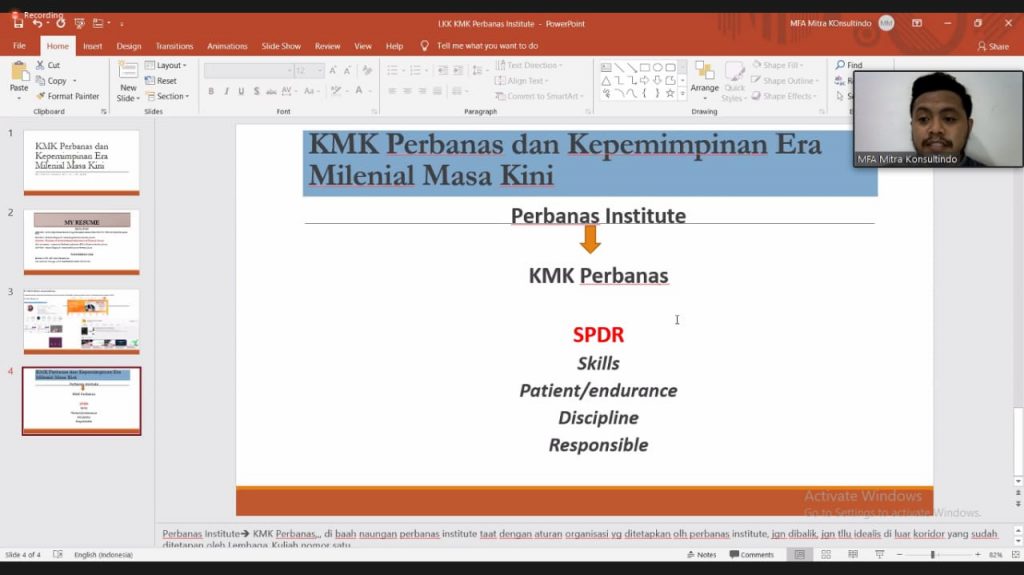Decrease the font size
This screenshot has width=1024, height=575.
click(x=347, y=71)
